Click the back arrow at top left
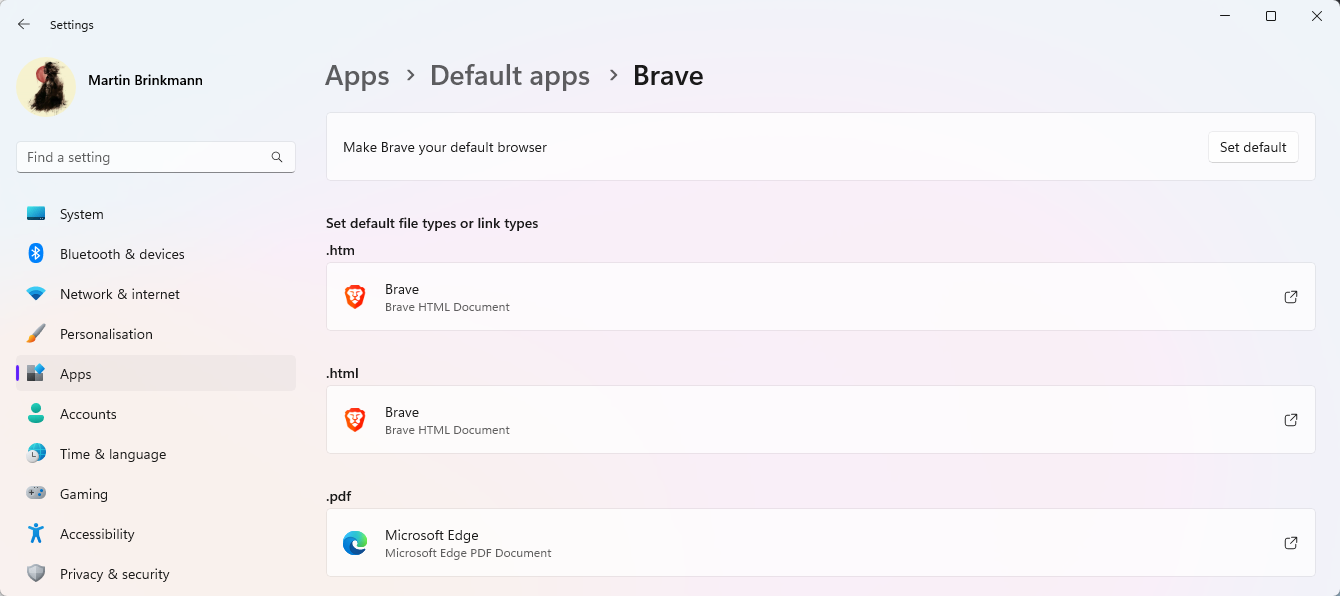Screen dimensions: 1340x596 coord(23,23)
